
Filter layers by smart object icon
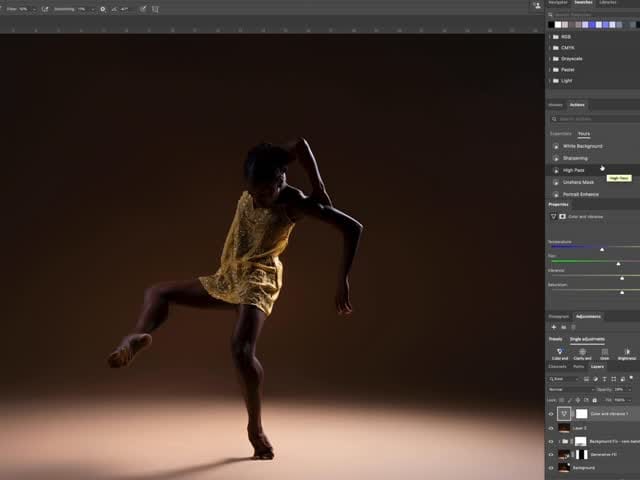point(622,379)
